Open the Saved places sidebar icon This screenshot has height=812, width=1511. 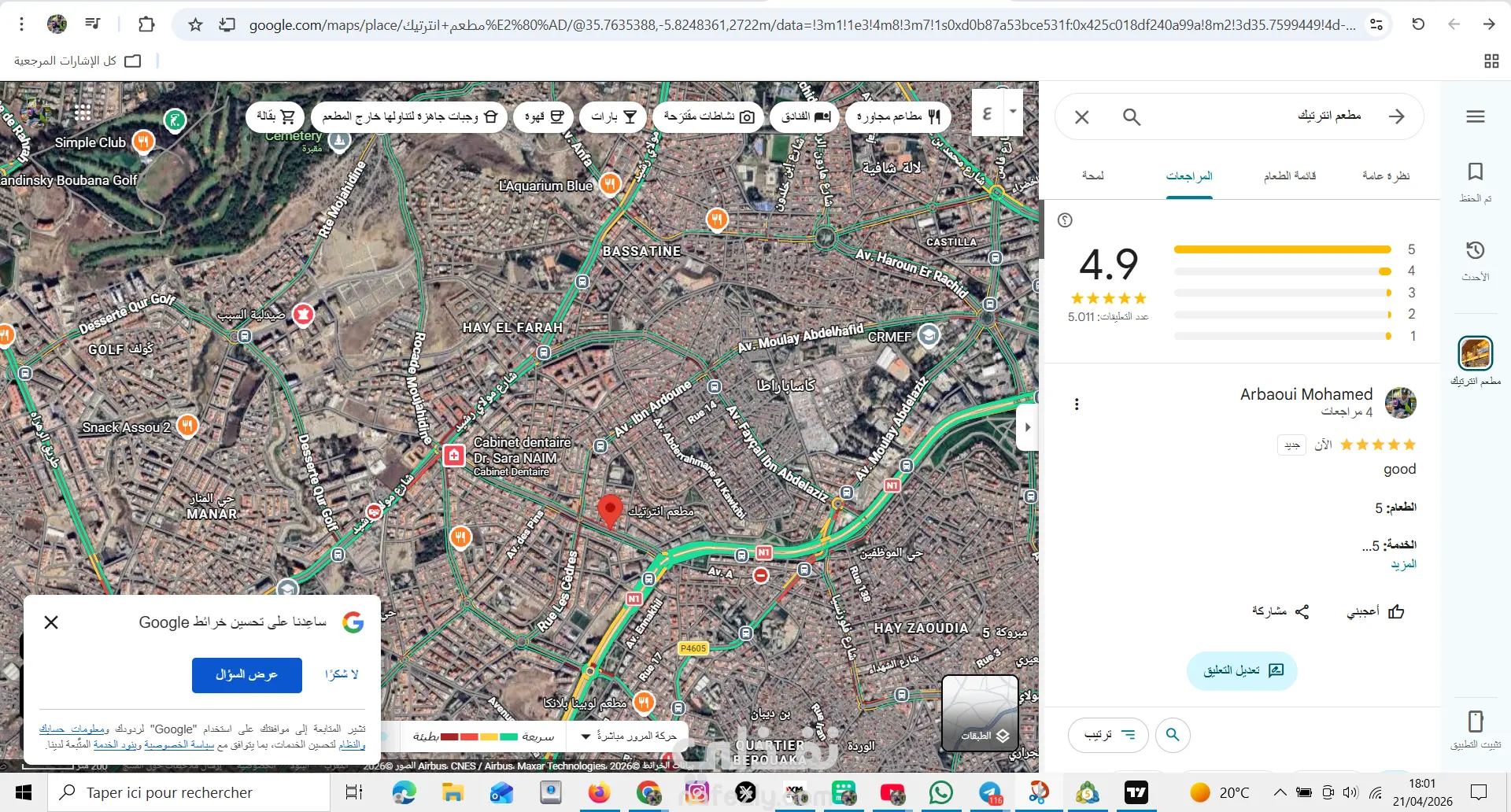[x=1476, y=172]
